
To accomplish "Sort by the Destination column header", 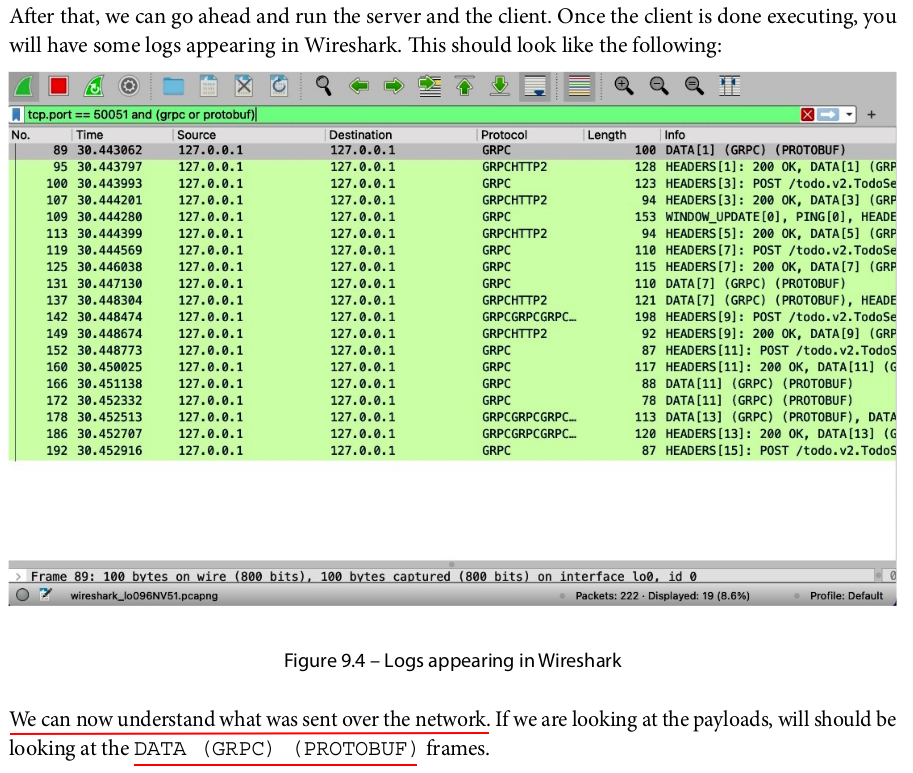I will point(401,135).
